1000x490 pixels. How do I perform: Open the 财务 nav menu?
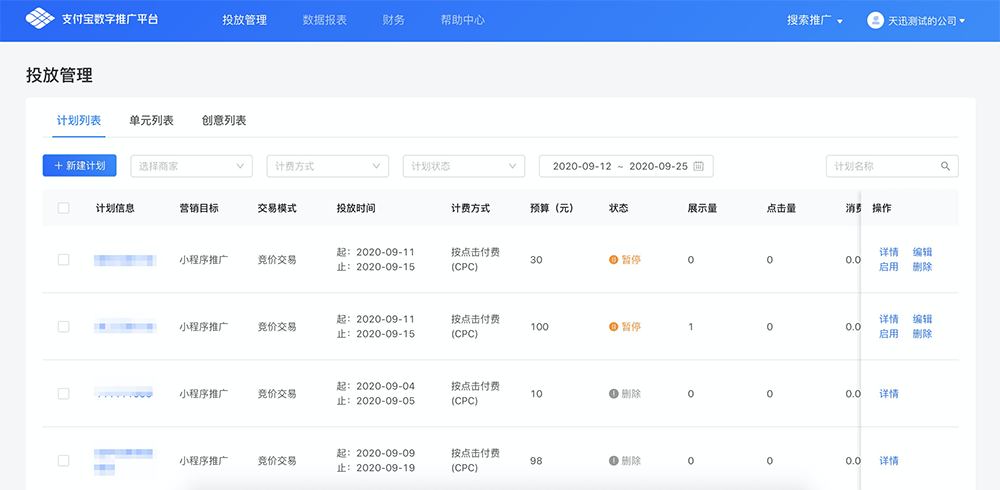pos(393,20)
